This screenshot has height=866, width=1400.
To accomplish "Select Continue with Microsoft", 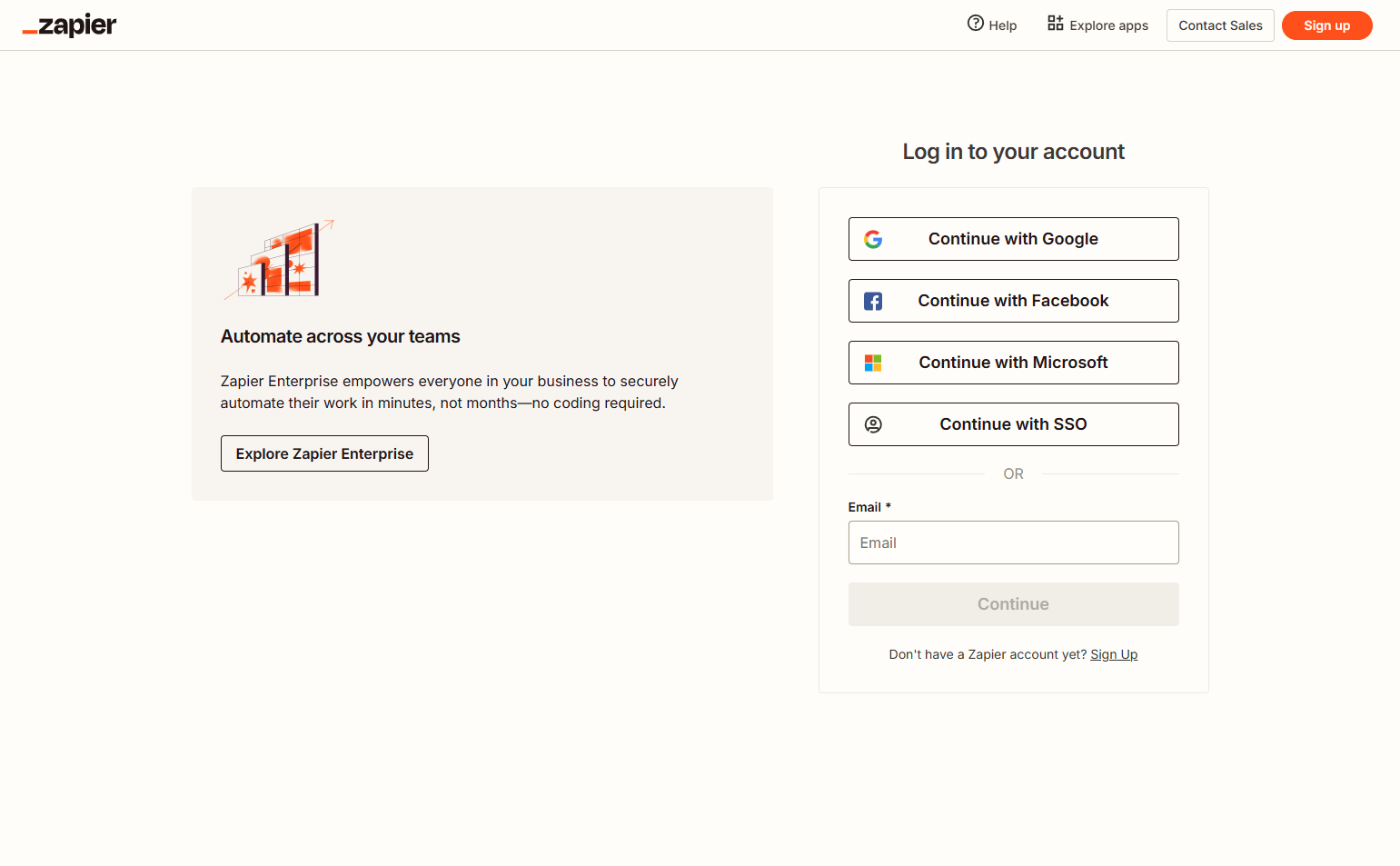I will coord(1013,362).
